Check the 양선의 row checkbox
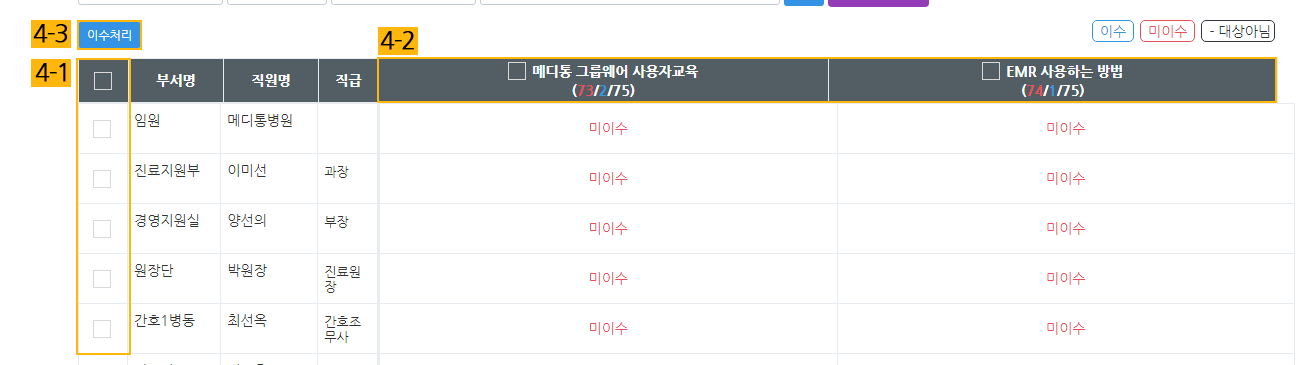Image resolution: width=1316 pixels, height=365 pixels. point(102,229)
